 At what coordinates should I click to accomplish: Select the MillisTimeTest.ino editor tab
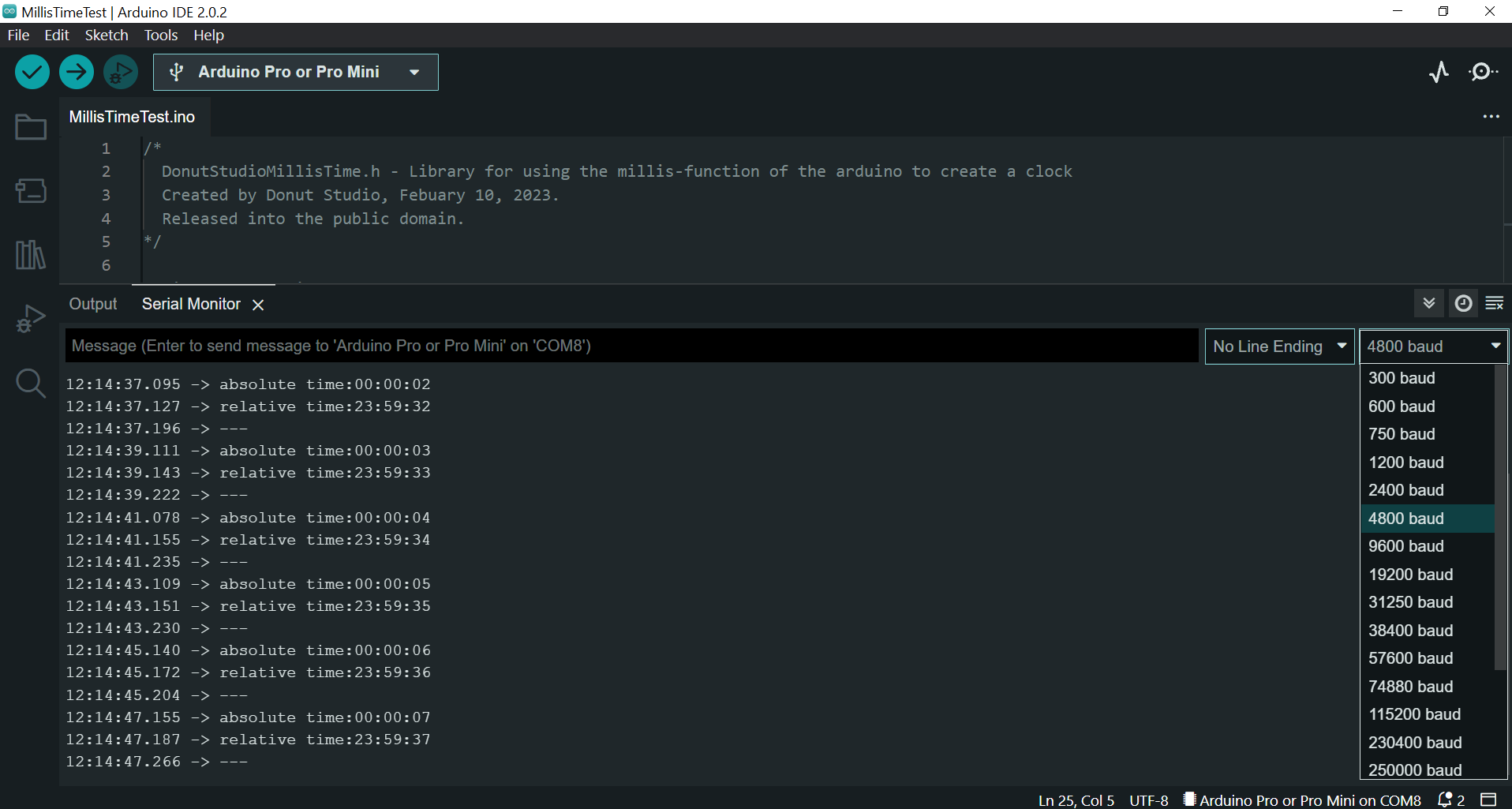coord(133,117)
